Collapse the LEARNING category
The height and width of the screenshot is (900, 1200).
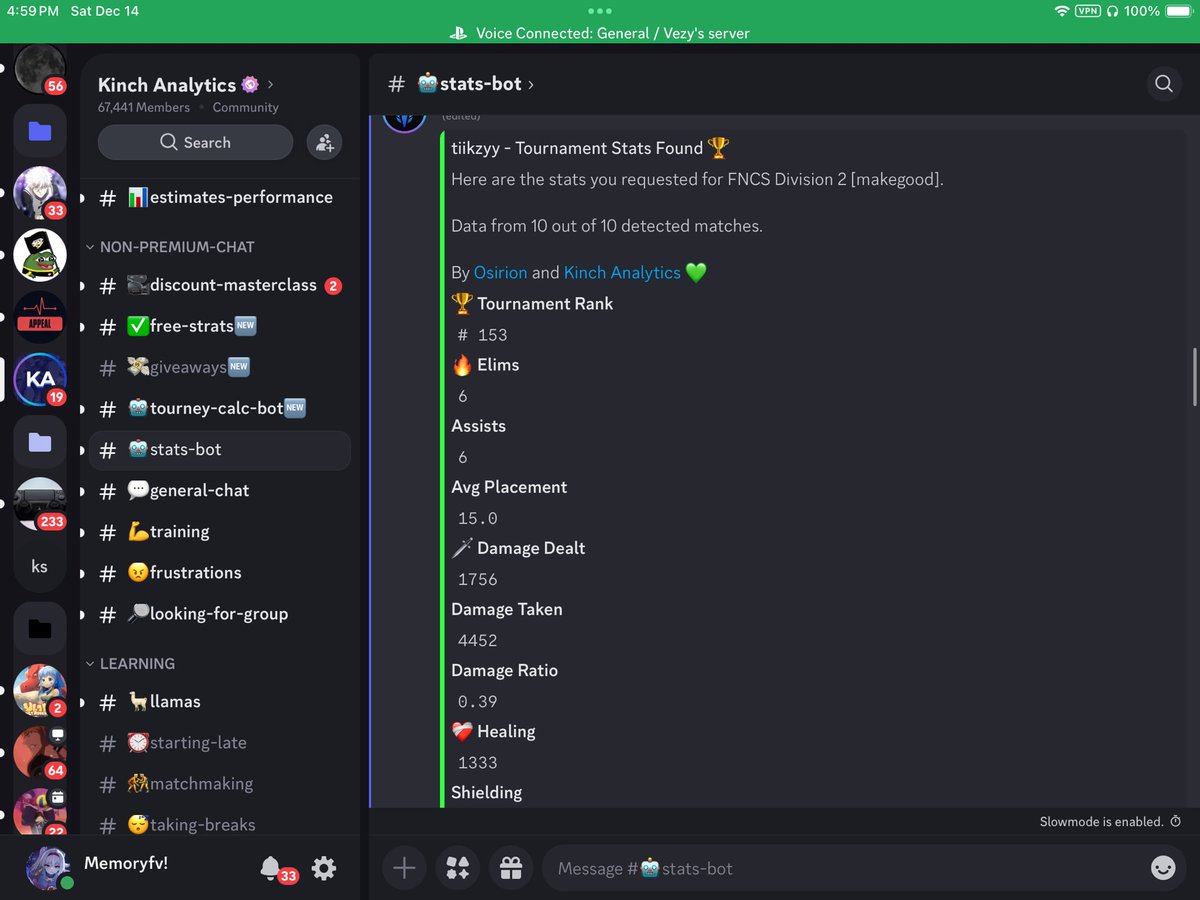(130, 663)
